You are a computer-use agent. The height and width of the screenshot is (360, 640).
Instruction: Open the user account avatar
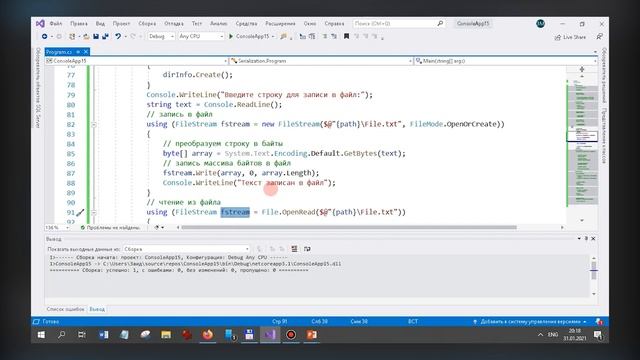click(540, 24)
